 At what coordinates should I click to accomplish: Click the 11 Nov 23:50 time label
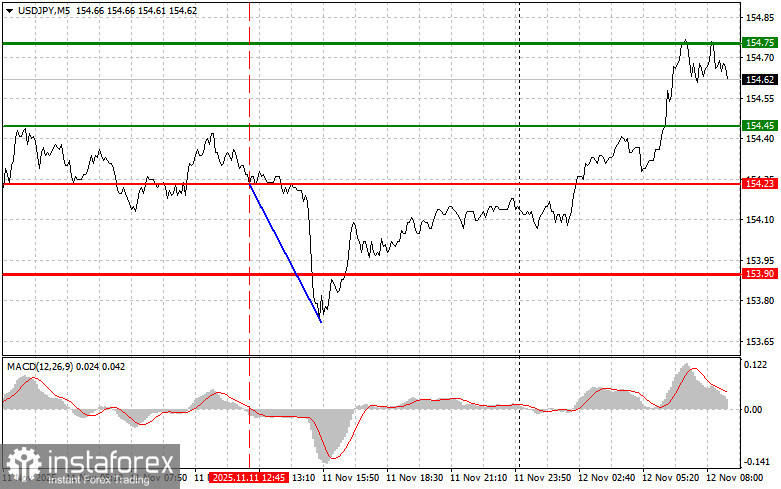click(x=542, y=478)
